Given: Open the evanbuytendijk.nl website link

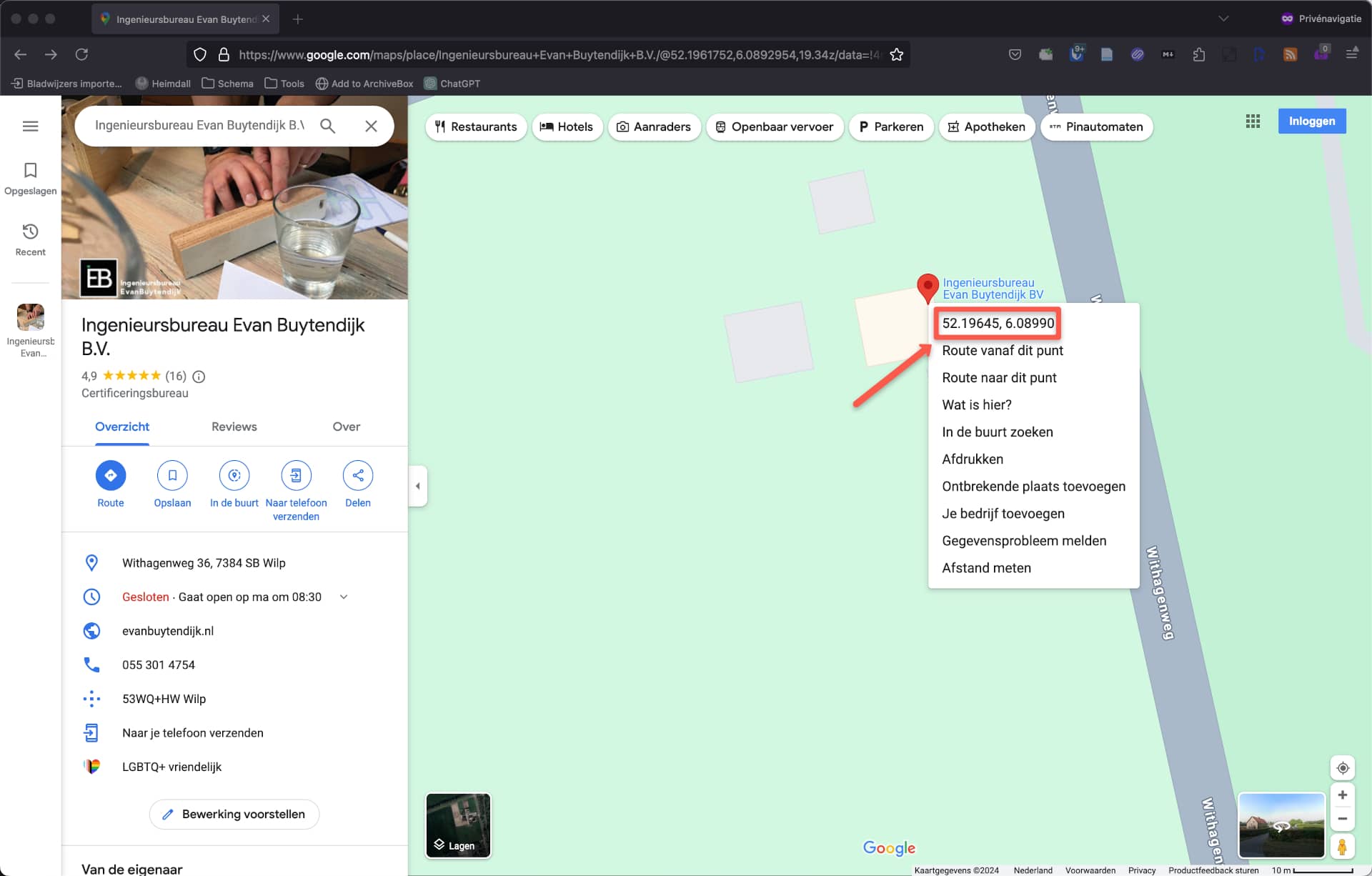Looking at the screenshot, I should 168,631.
